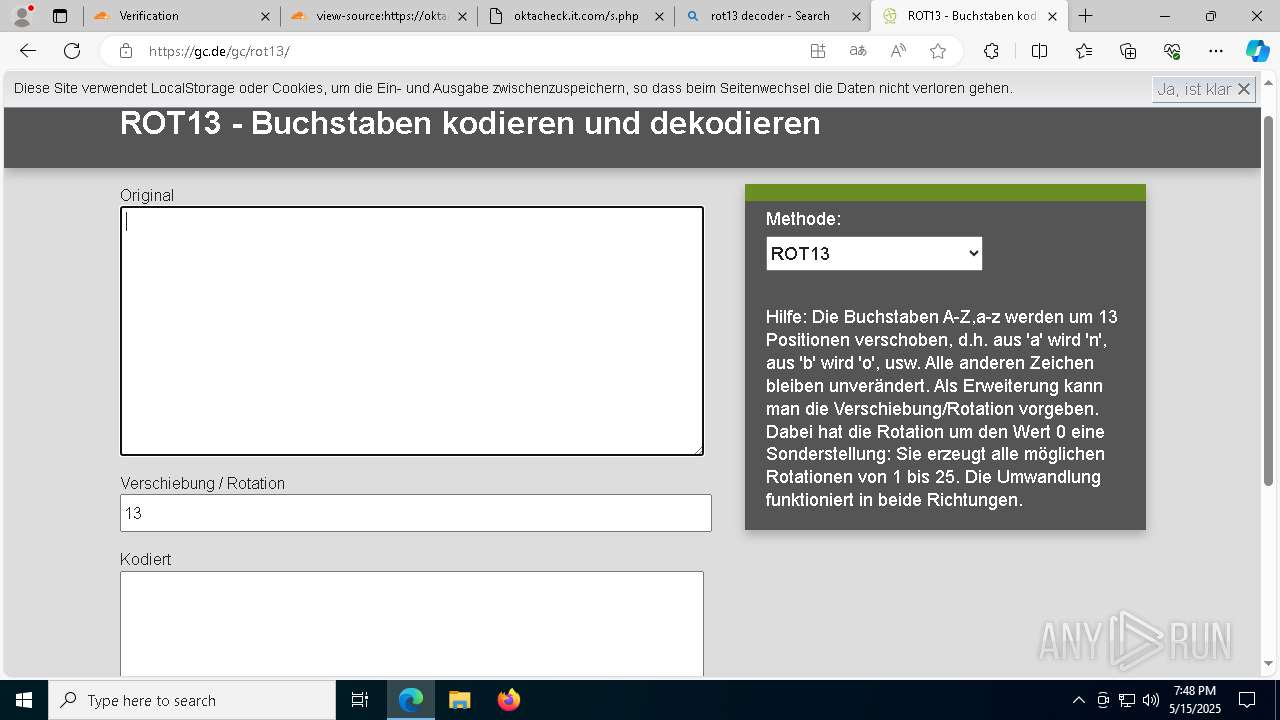View site information lock icon
Viewport: 1280px width, 720px height.
coord(126,51)
